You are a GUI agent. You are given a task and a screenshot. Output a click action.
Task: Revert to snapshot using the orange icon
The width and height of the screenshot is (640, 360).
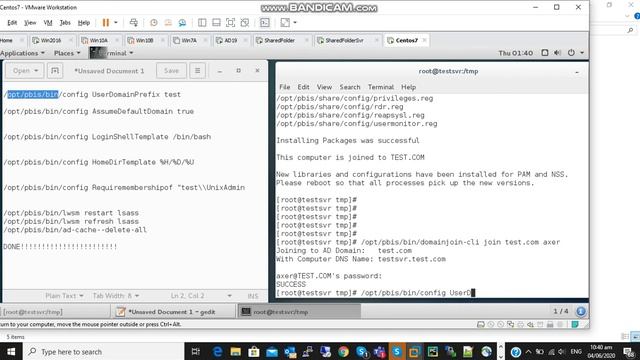pos(168,23)
